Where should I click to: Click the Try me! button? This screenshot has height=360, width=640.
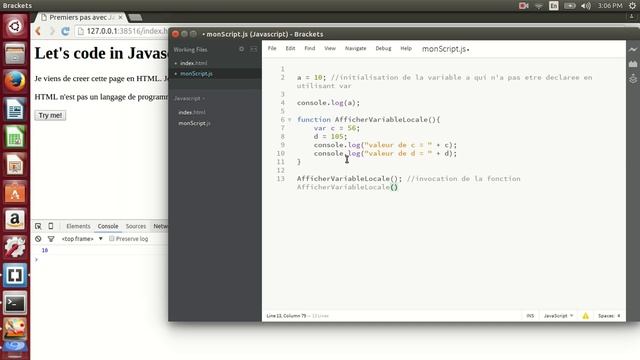(x=50, y=115)
